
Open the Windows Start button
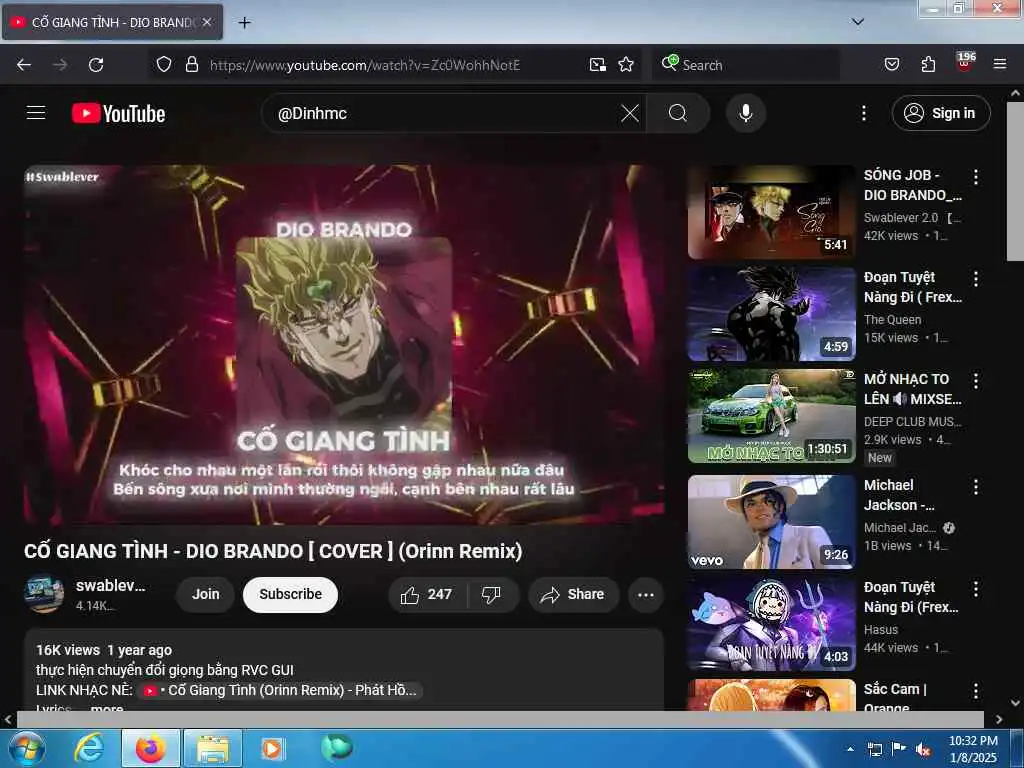point(26,748)
